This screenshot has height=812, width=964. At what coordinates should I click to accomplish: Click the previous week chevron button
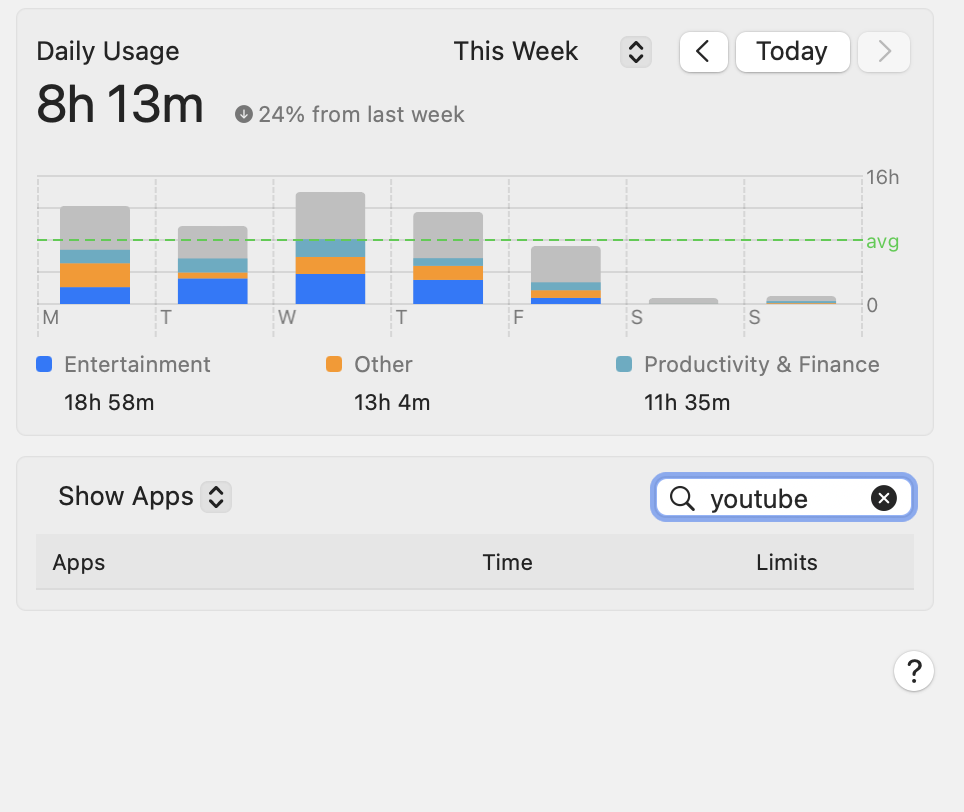[704, 52]
